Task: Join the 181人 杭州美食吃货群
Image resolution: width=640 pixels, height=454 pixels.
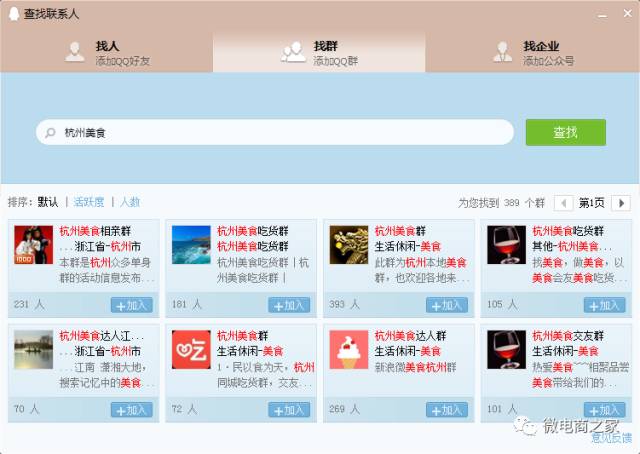Action: point(289,305)
